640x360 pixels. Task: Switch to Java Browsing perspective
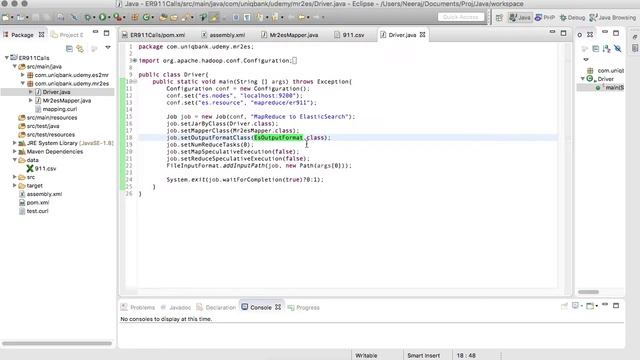click(613, 18)
